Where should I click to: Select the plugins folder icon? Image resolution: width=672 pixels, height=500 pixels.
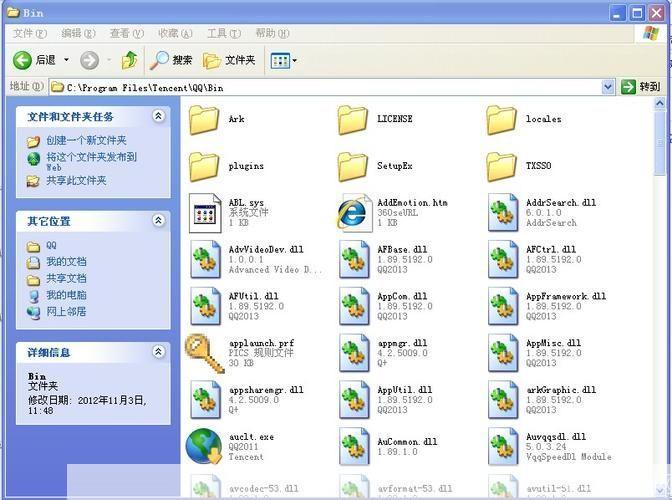pos(204,167)
